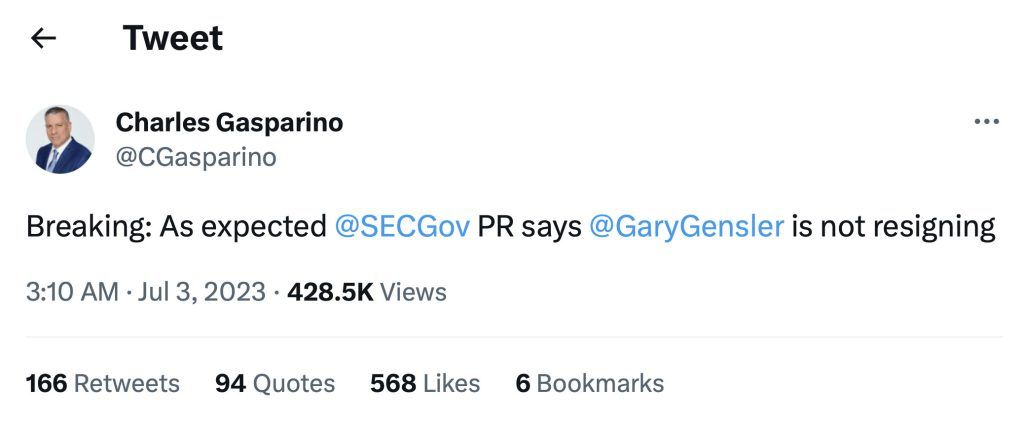Show the 166 Retweets list
The width and height of the screenshot is (1024, 427).
coord(102,383)
